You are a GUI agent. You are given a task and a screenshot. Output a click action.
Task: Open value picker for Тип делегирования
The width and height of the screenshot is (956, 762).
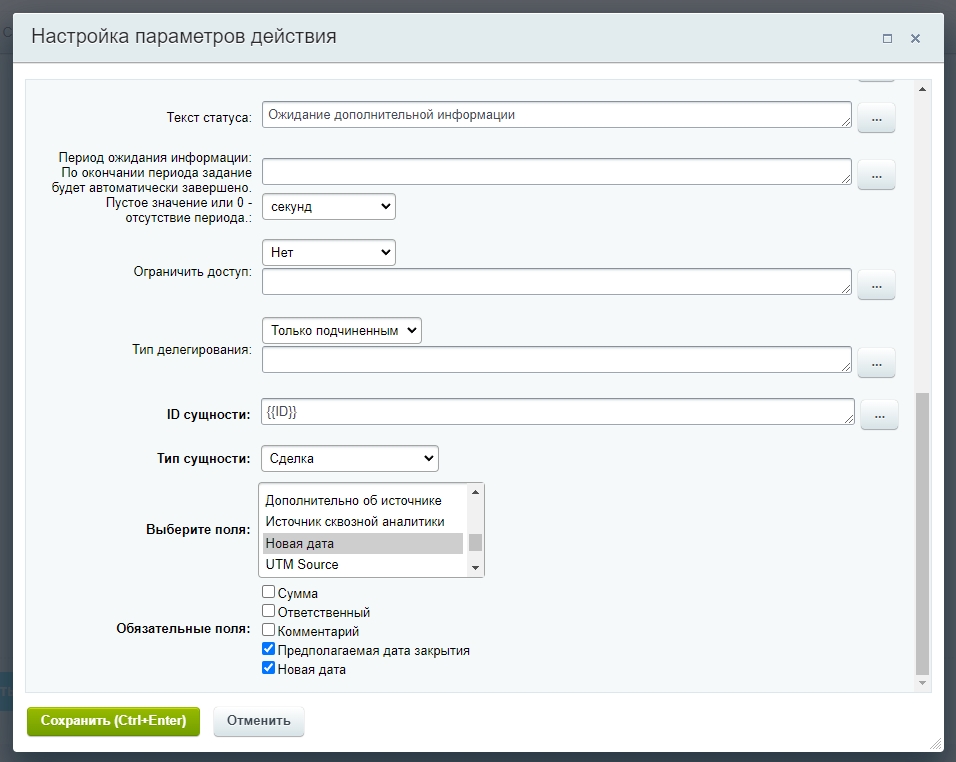click(876, 363)
